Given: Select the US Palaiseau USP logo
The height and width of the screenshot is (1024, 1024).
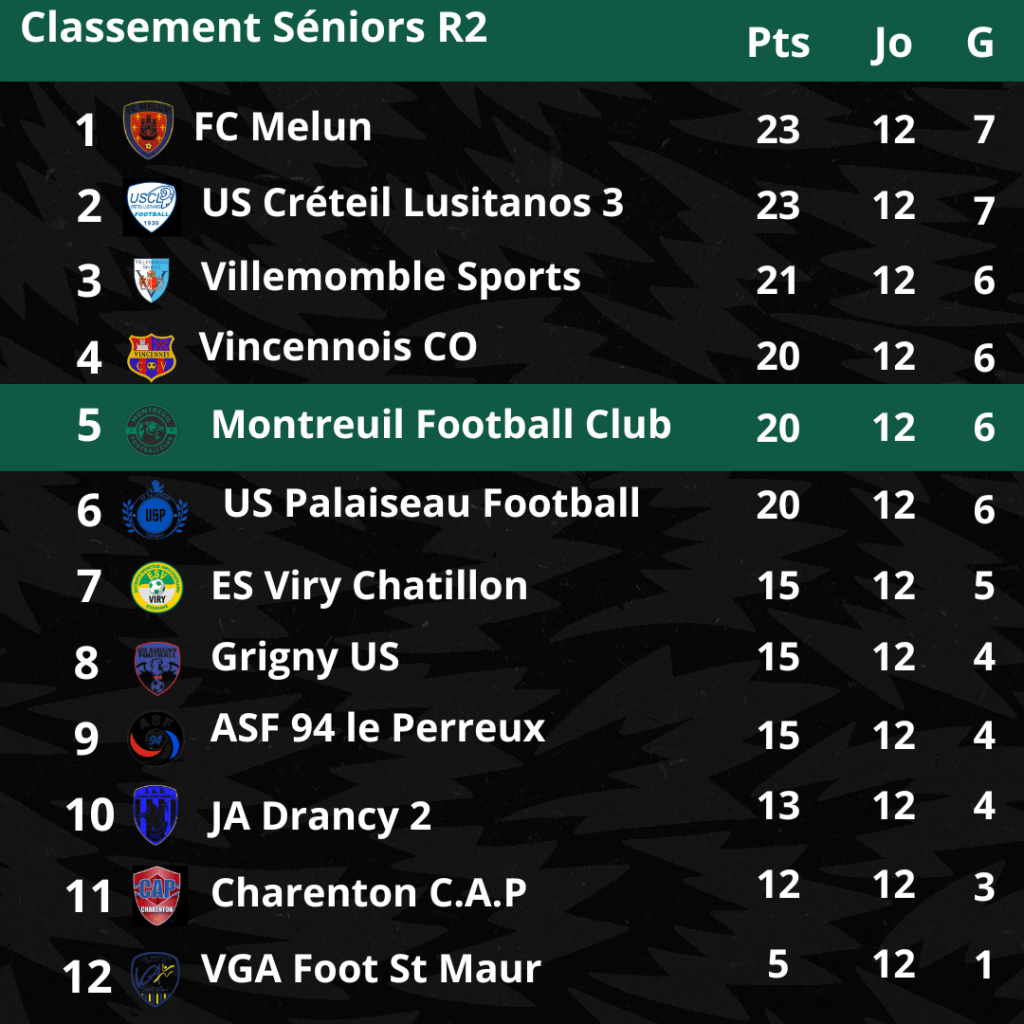Looking at the screenshot, I should [x=155, y=510].
